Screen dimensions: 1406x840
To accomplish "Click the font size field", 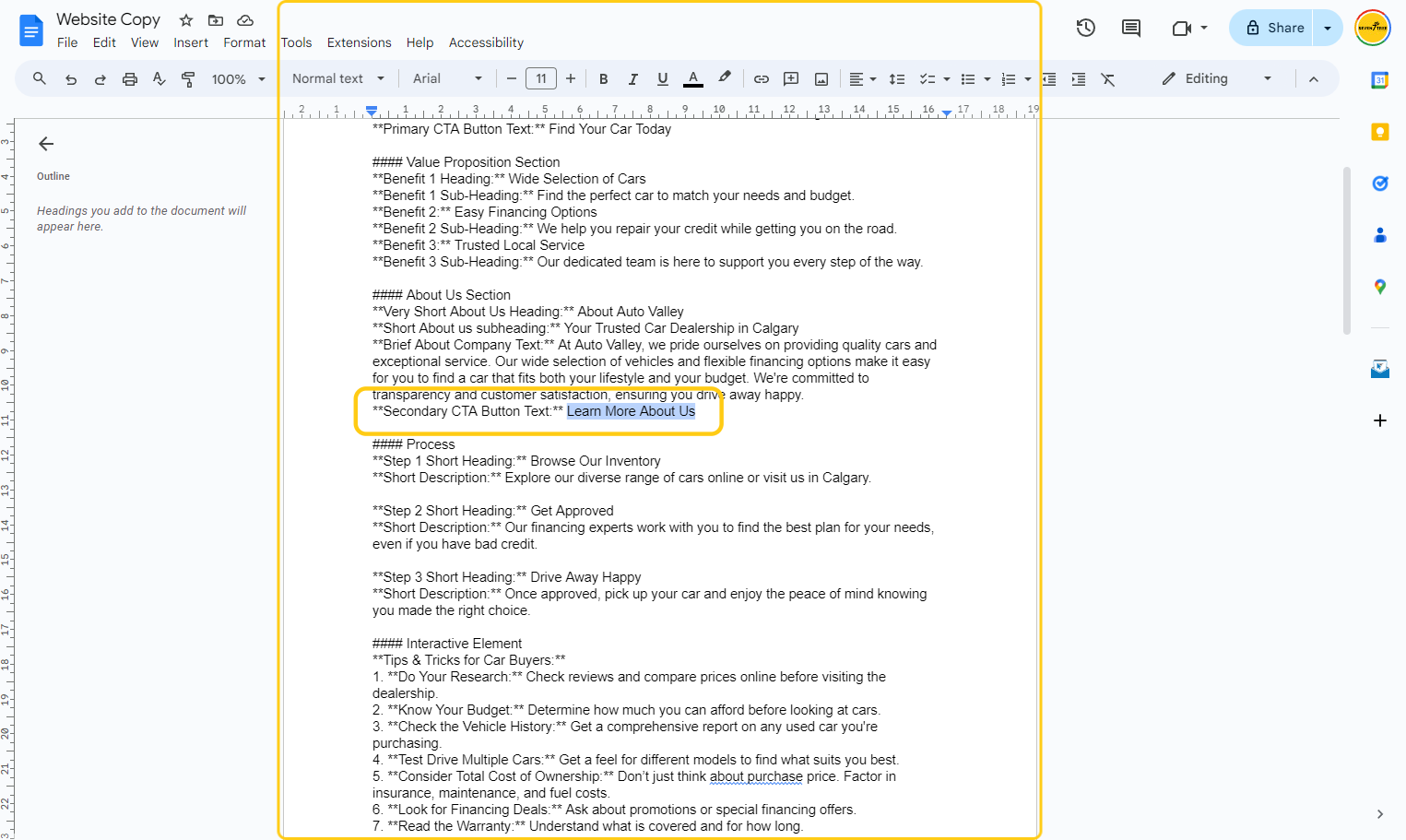I will [x=541, y=79].
